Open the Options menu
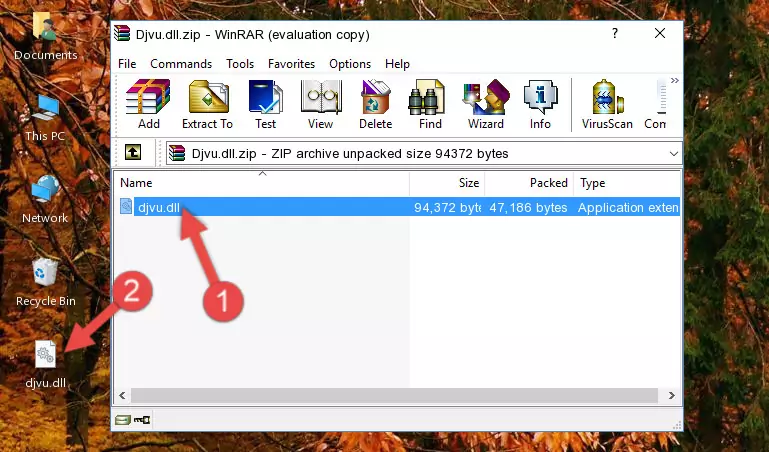The height and width of the screenshot is (452, 769). tap(350, 64)
